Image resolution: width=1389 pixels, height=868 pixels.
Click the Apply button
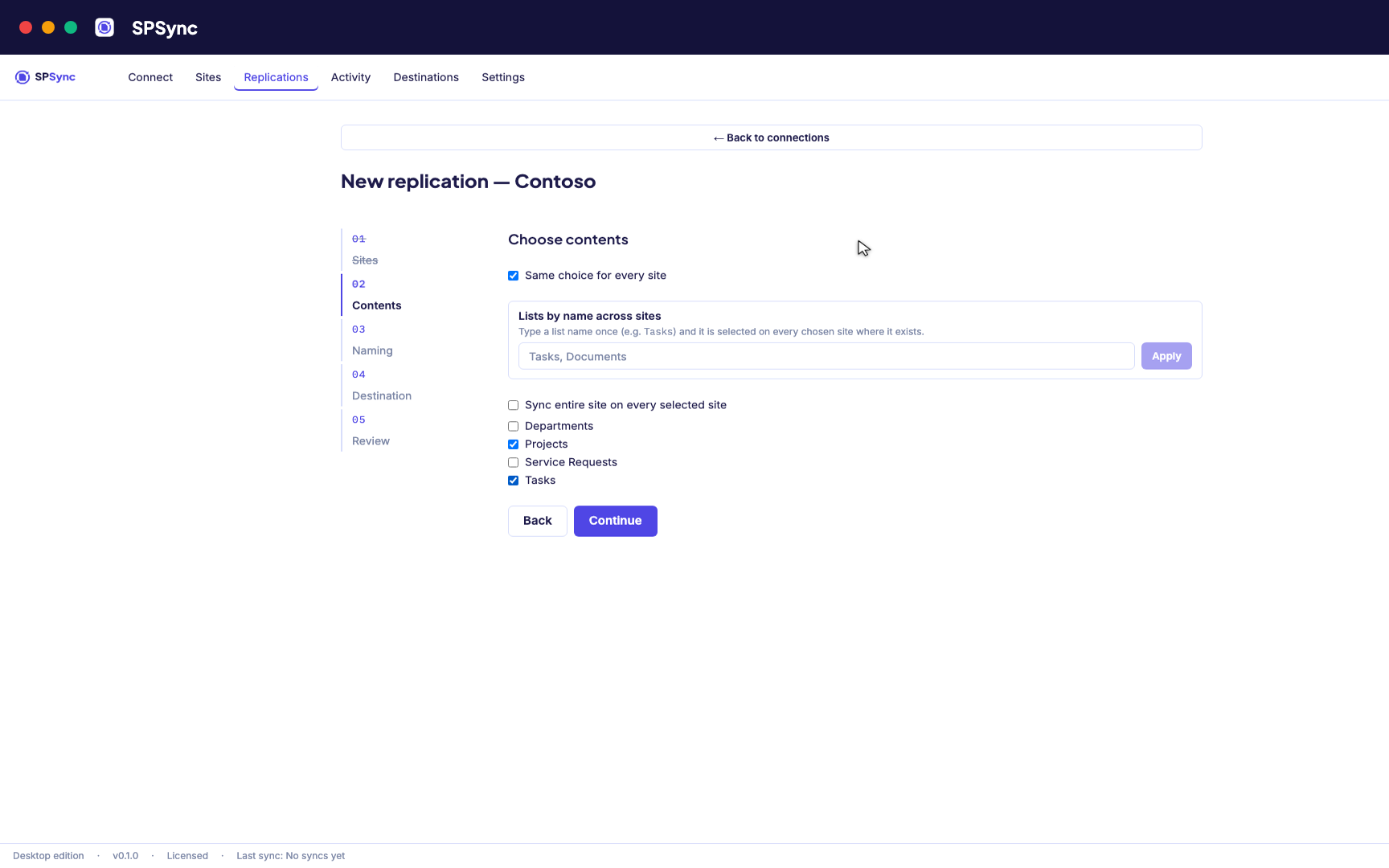(1166, 356)
